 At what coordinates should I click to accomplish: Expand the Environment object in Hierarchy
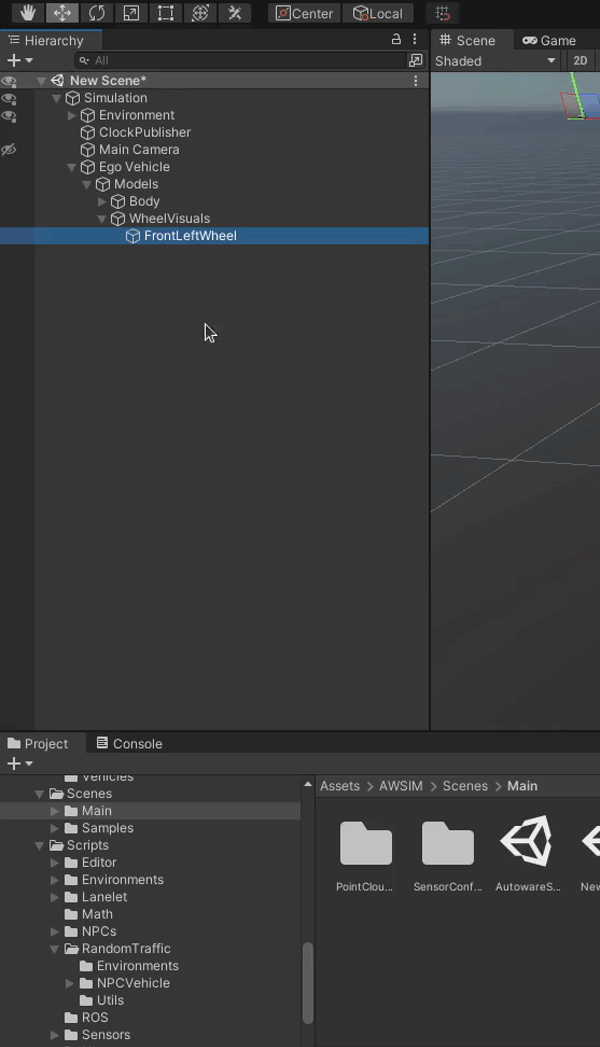pos(72,116)
